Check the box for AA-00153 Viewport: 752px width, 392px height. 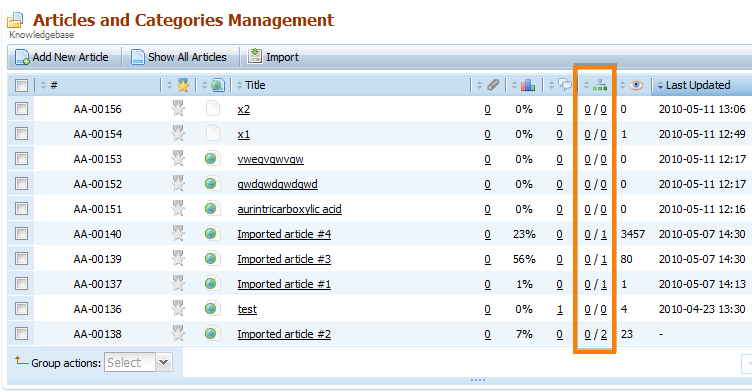[21, 159]
